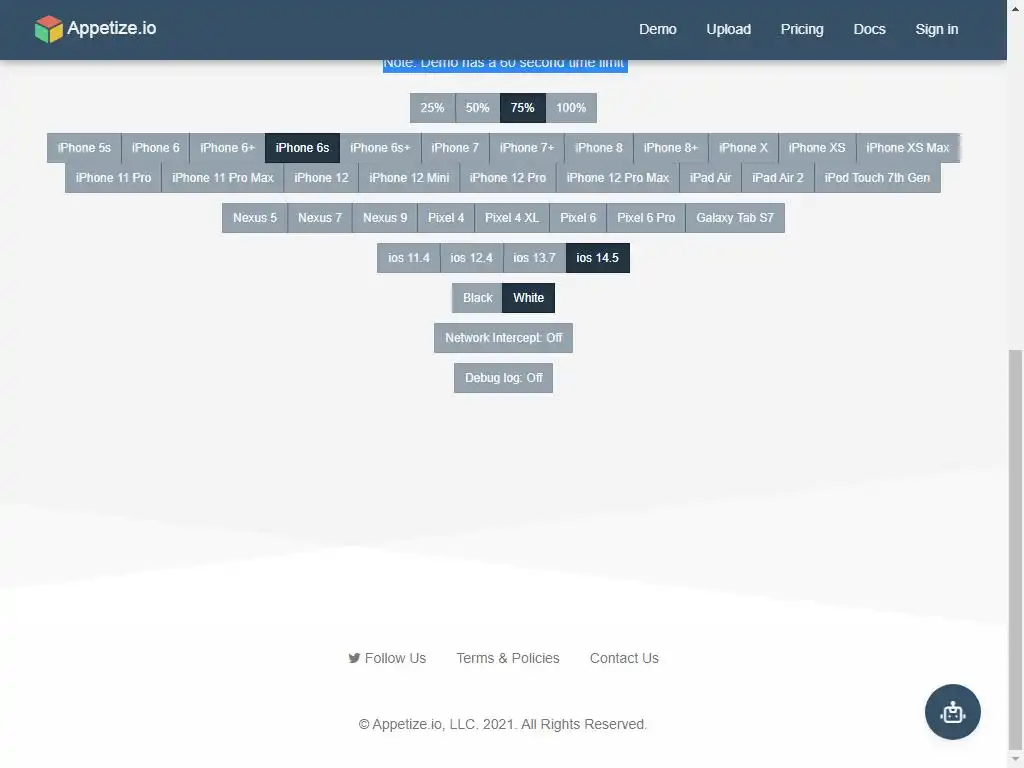Click the Appetize.io copyright text

click(503, 724)
